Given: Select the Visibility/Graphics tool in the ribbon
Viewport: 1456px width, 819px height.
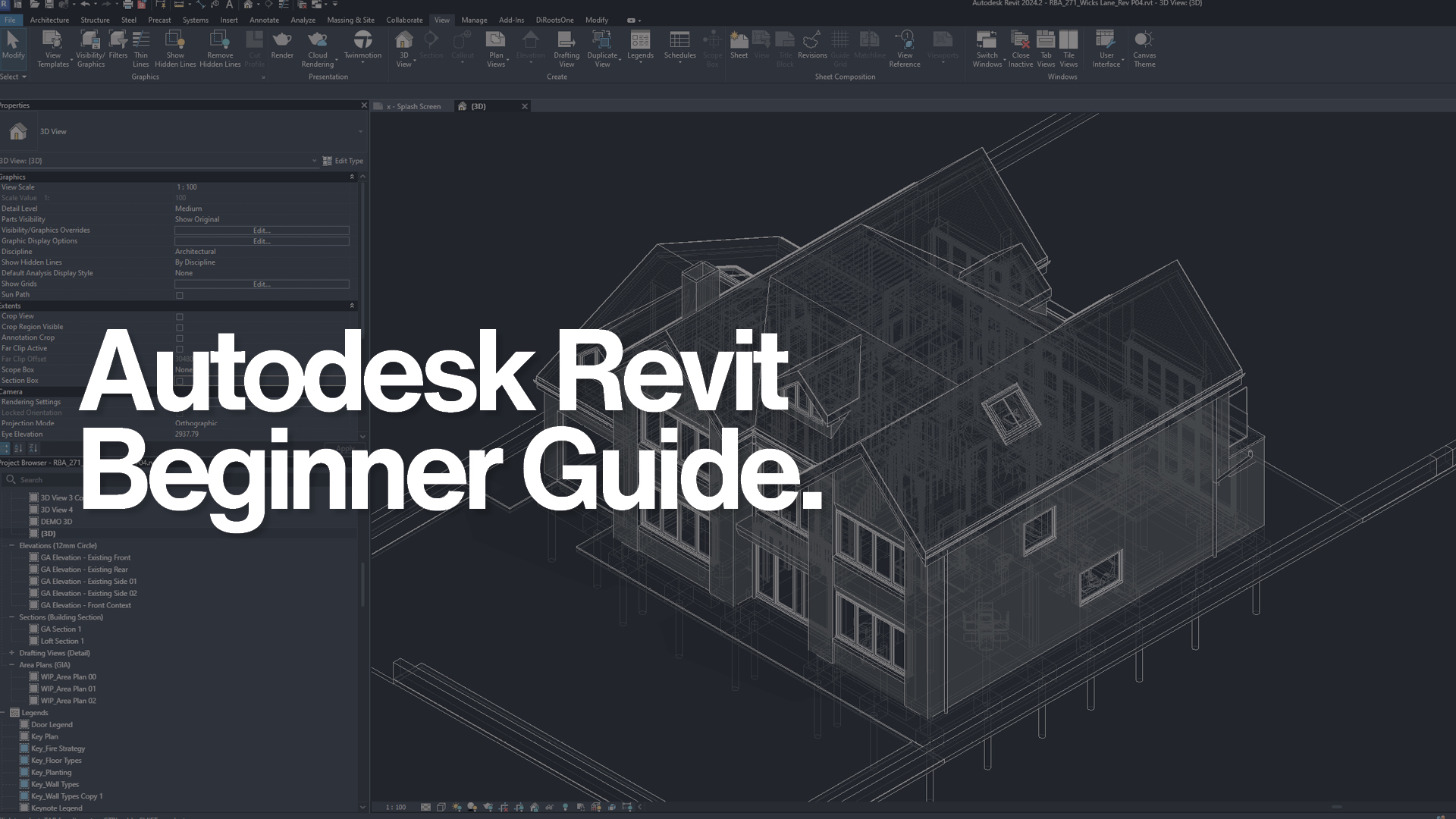Looking at the screenshot, I should coord(90,47).
